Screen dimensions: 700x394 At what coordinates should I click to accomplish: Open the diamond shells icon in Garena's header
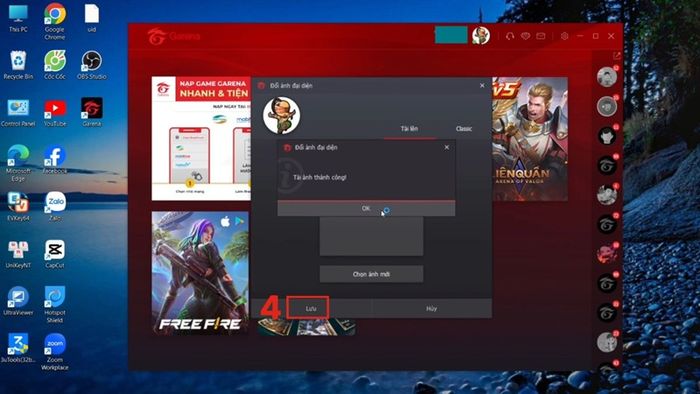(x=525, y=36)
